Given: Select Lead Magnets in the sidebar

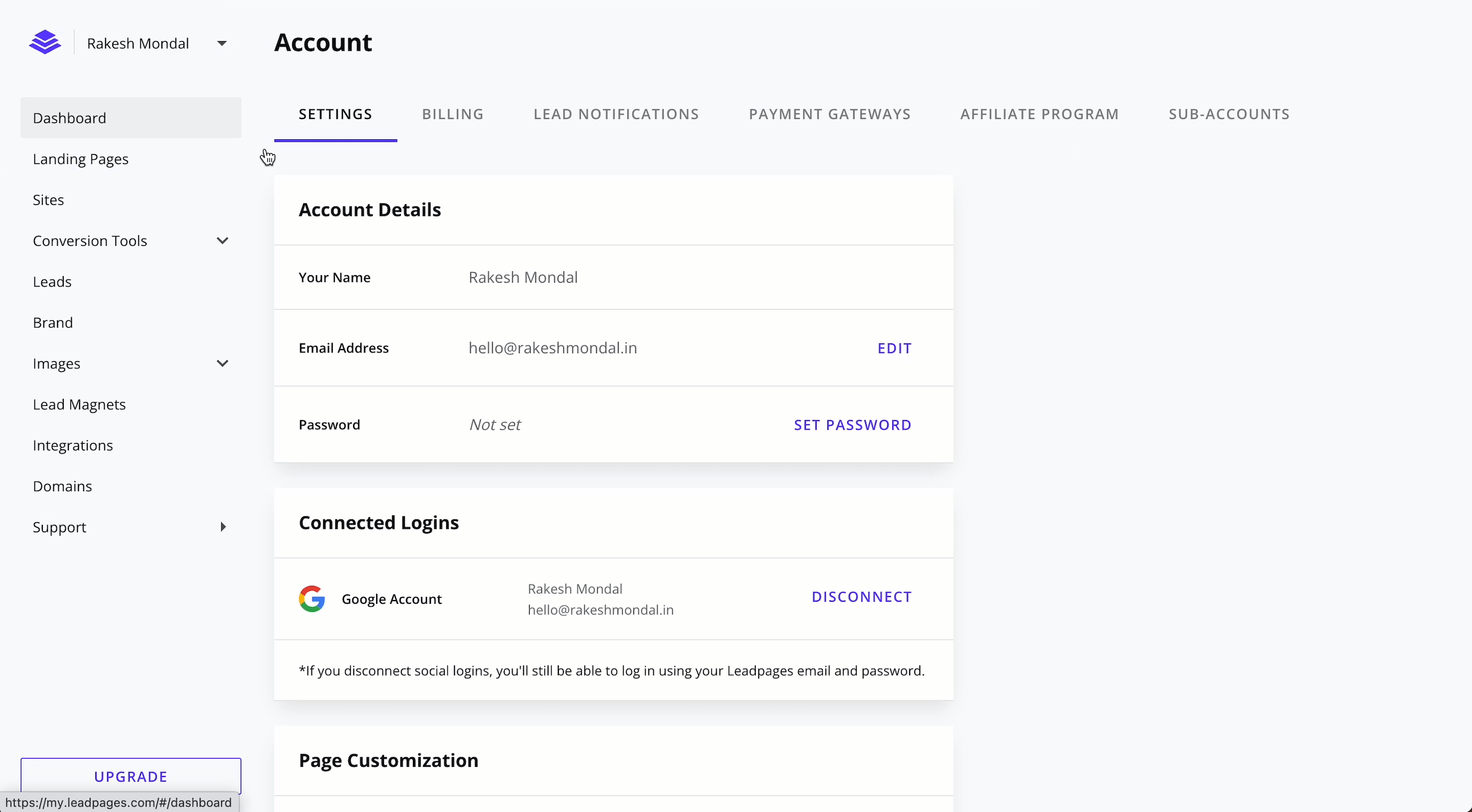Looking at the screenshot, I should [79, 404].
